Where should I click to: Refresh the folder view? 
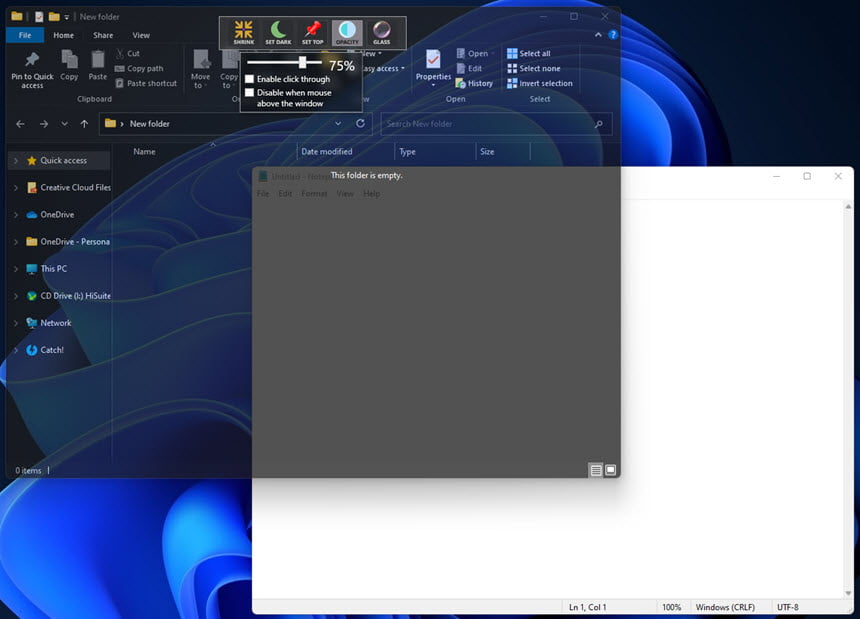coord(360,123)
